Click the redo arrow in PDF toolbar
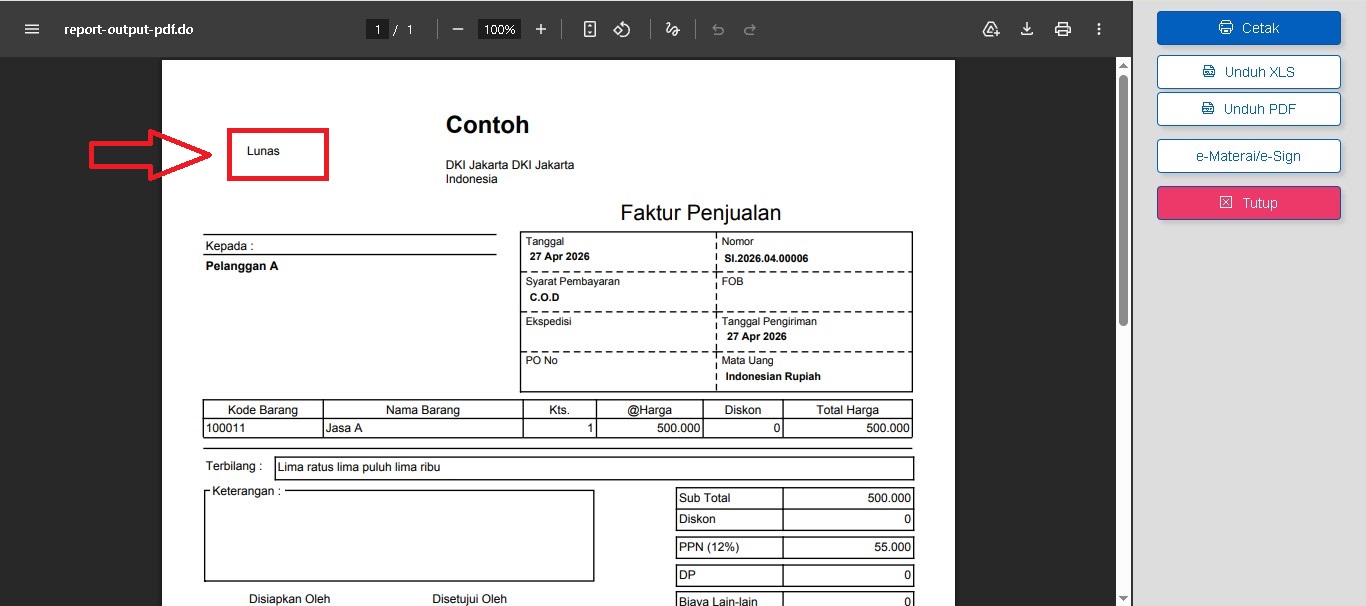The height and width of the screenshot is (606, 1366). [x=750, y=29]
